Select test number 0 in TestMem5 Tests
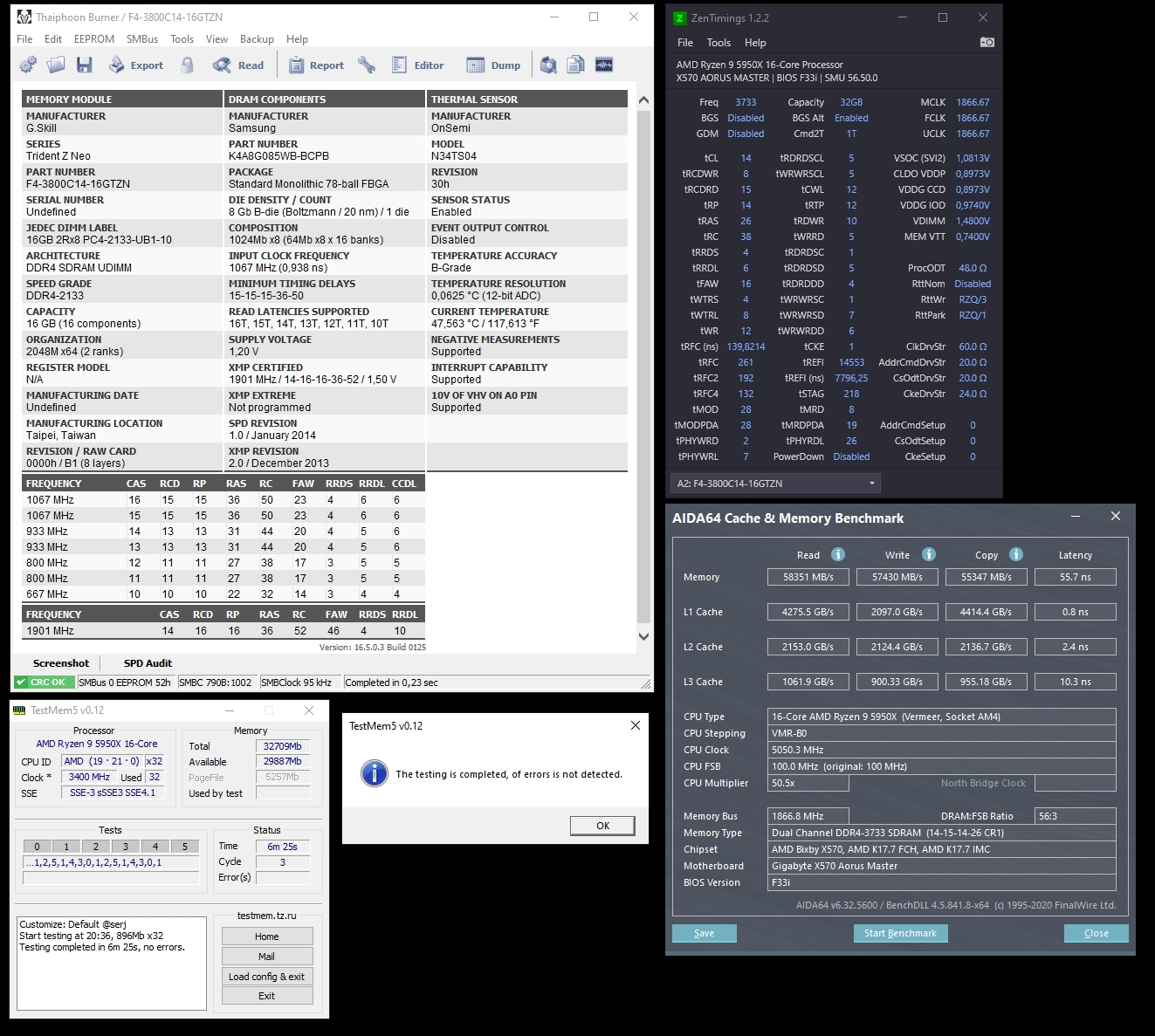1155x1036 pixels. point(37,846)
